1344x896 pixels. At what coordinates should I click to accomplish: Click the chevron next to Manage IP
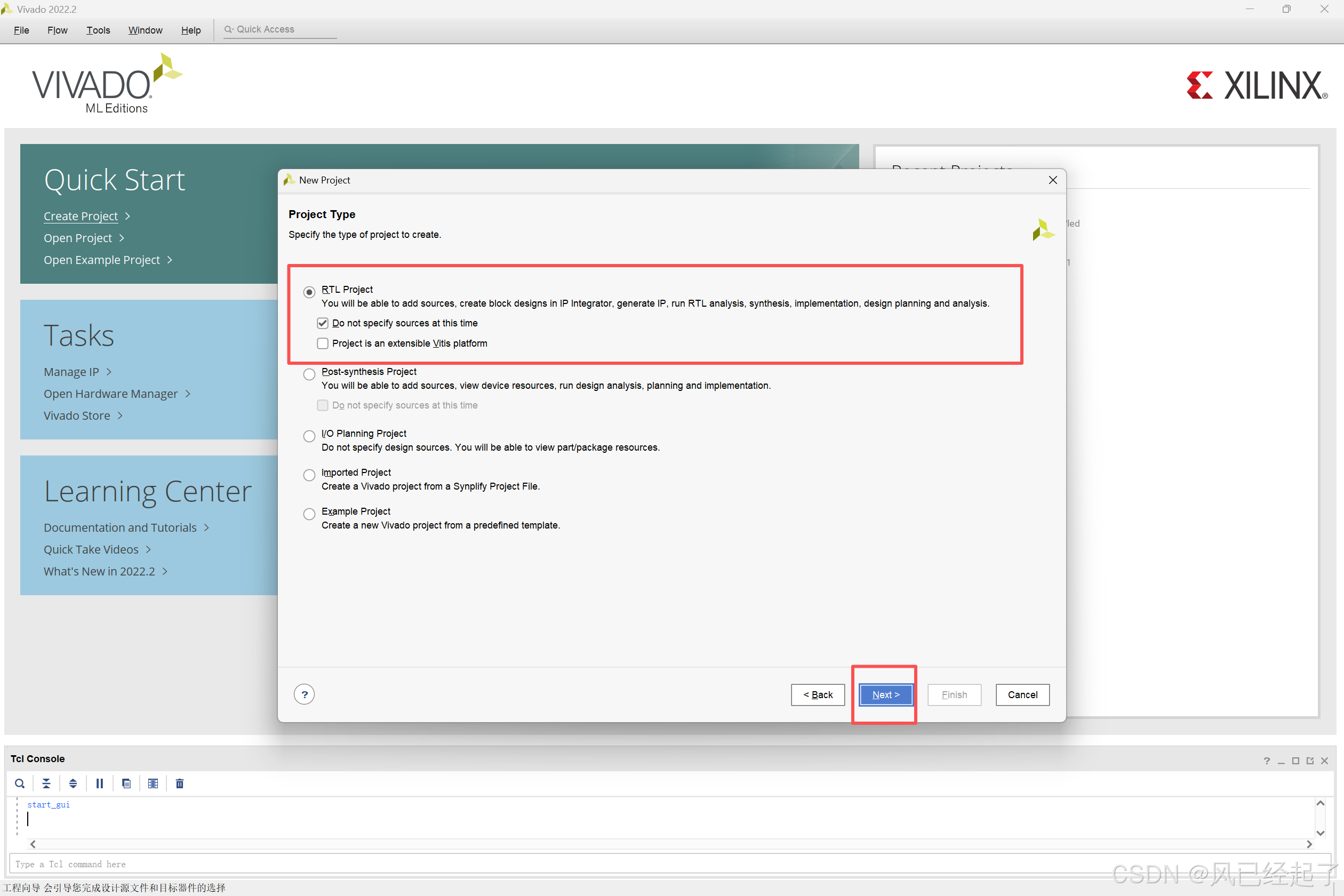click(x=109, y=371)
